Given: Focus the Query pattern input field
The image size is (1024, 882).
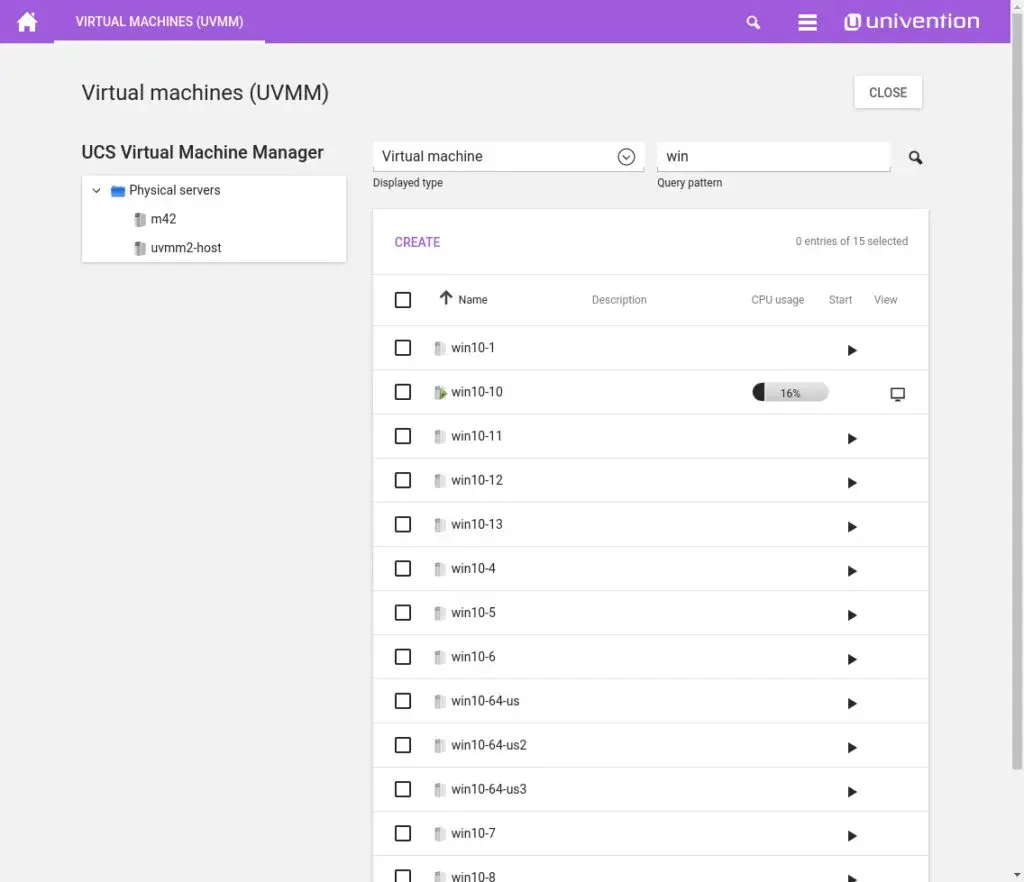Looking at the screenshot, I should click(x=773, y=157).
